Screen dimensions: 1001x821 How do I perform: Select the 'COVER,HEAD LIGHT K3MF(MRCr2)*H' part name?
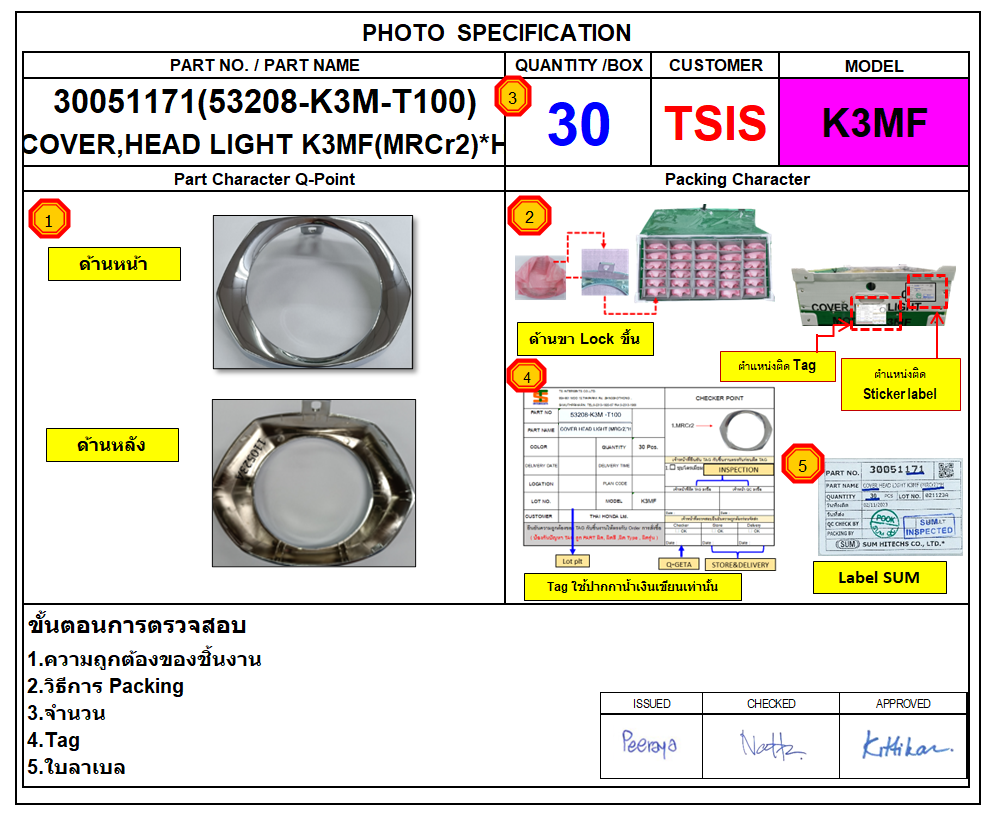tap(264, 145)
